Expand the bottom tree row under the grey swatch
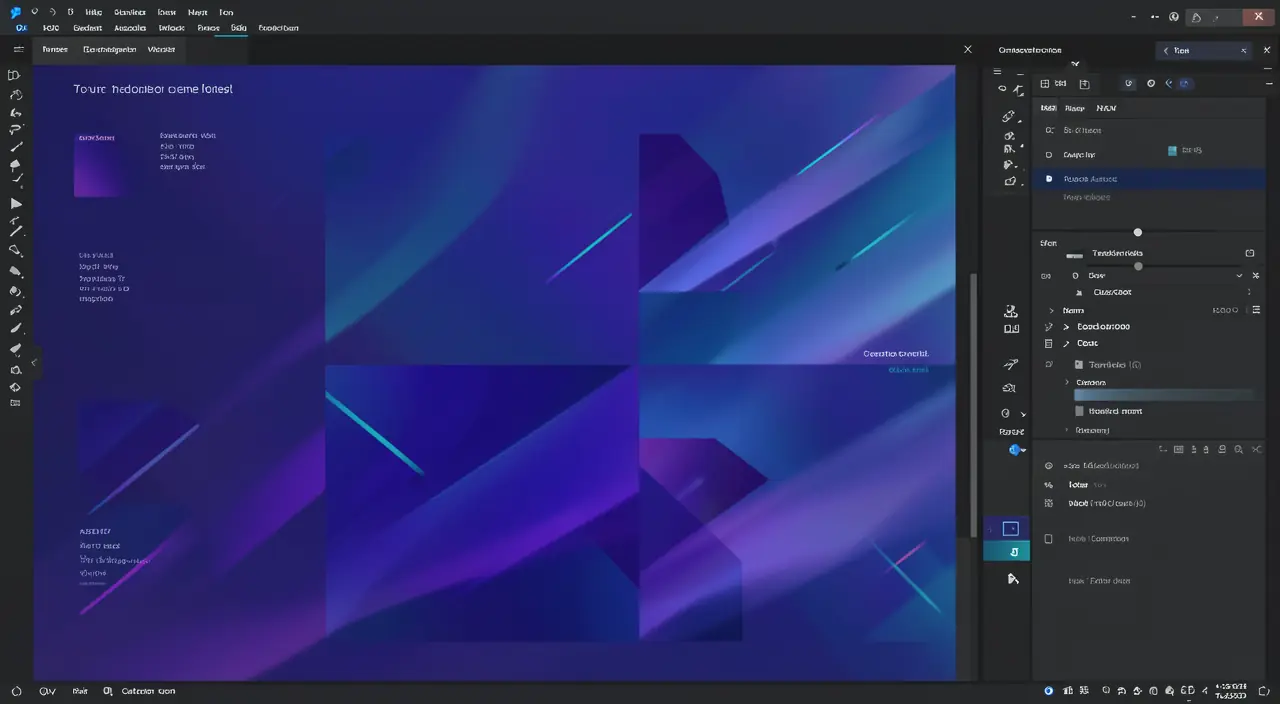The height and width of the screenshot is (704, 1280). pyautogui.click(x=1067, y=430)
